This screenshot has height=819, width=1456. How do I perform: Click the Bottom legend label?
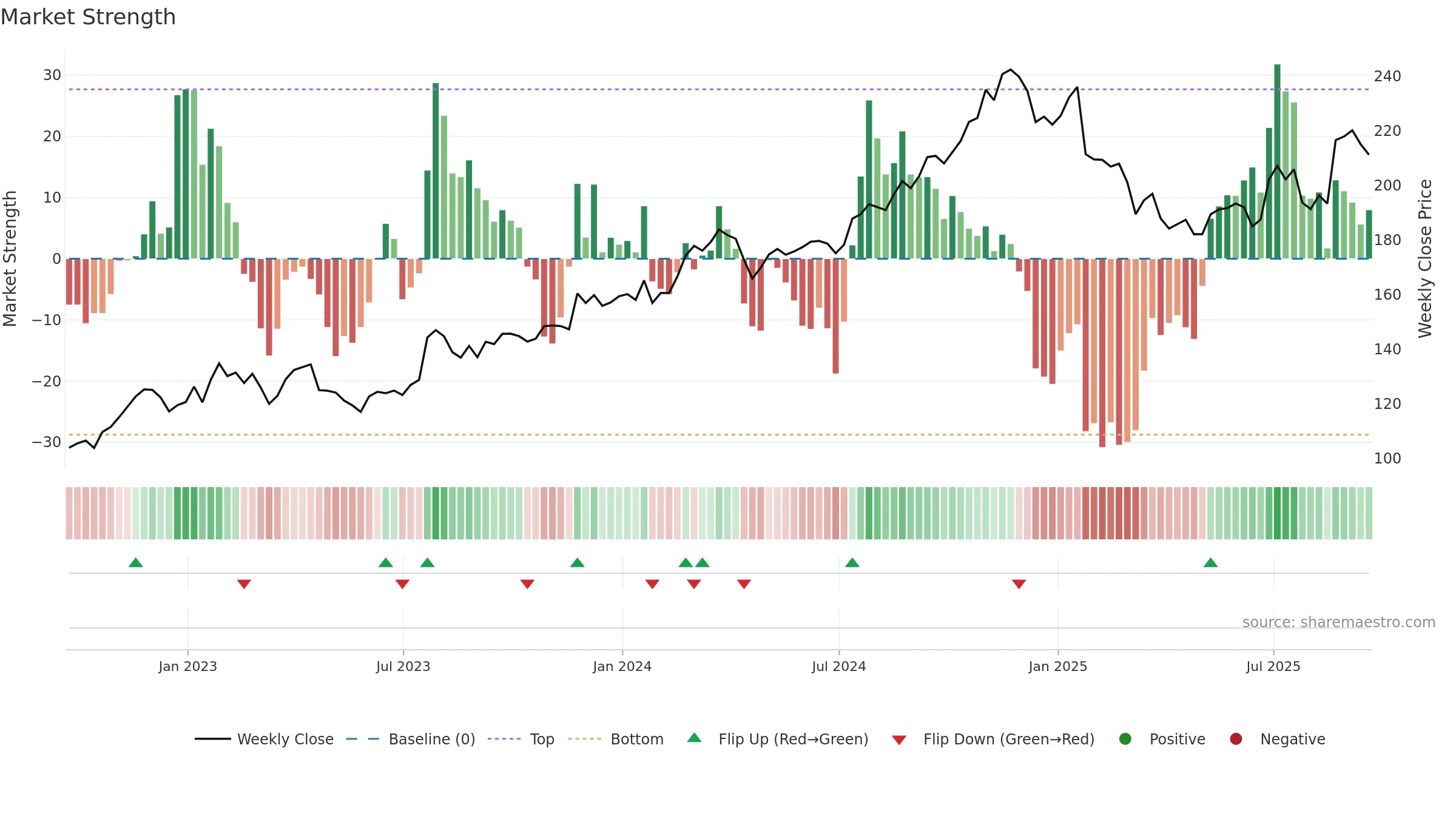coord(637,739)
